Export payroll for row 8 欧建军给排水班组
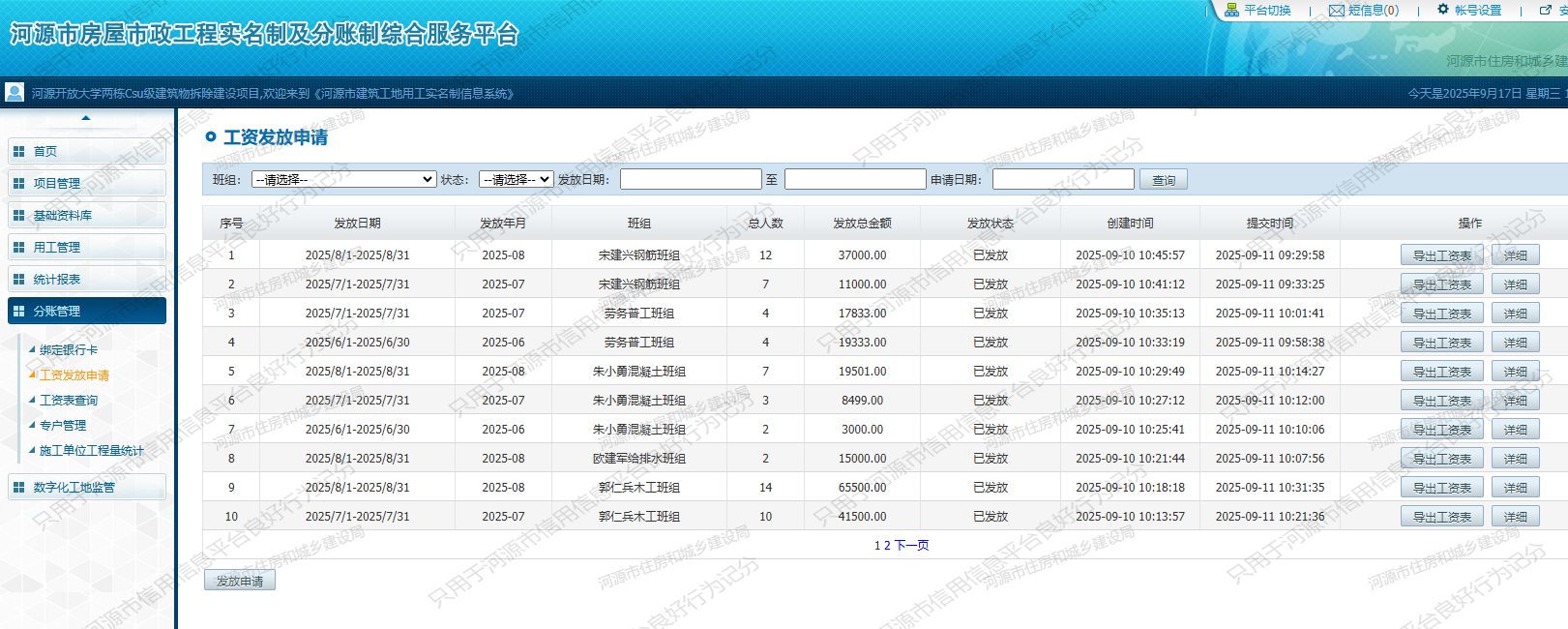Image resolution: width=1568 pixels, height=629 pixels. tap(1442, 459)
